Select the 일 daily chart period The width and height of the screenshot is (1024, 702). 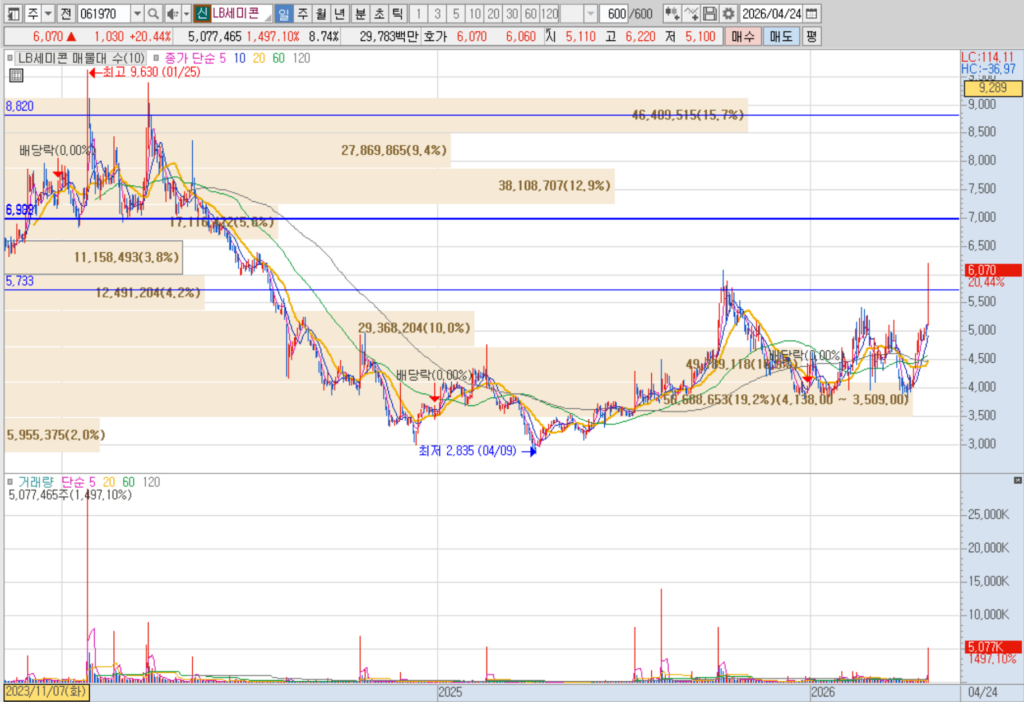pyautogui.click(x=283, y=14)
